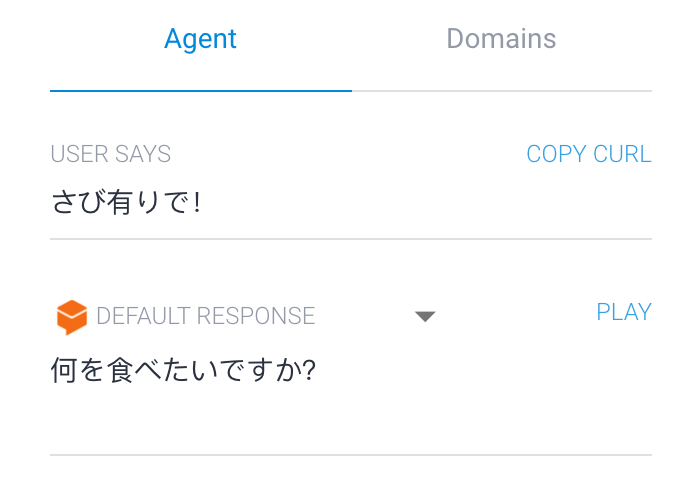Switch to the Domains tab

tap(501, 39)
